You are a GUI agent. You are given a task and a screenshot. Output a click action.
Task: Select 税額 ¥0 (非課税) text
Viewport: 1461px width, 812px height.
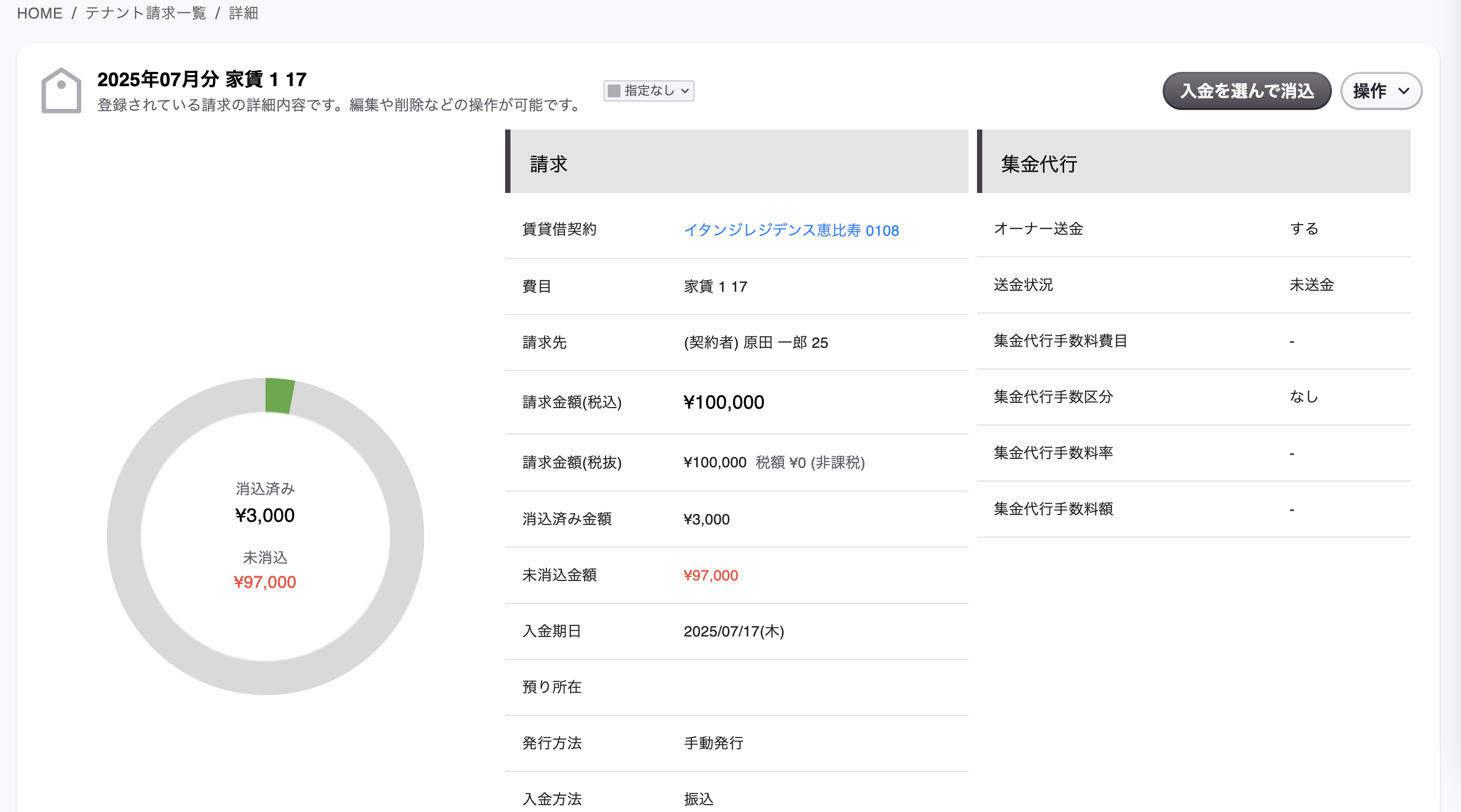pyautogui.click(x=810, y=463)
